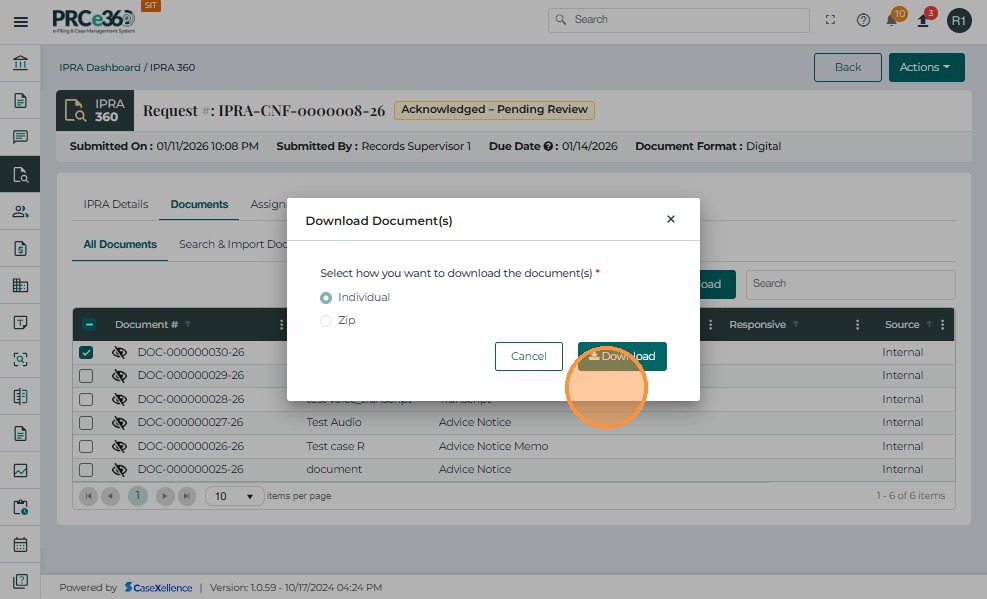
Task: Click the Download button in dialog
Action: [622, 356]
